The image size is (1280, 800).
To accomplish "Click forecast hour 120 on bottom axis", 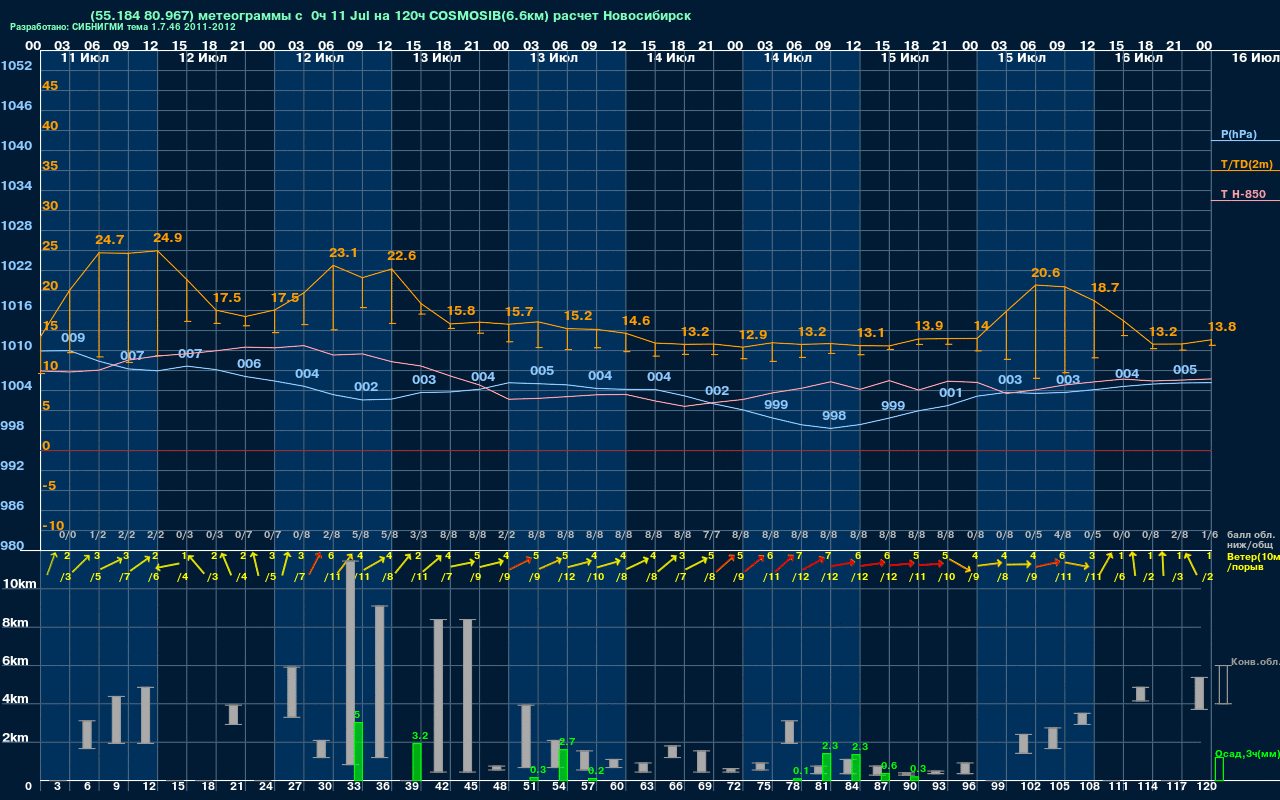I will click(1207, 788).
